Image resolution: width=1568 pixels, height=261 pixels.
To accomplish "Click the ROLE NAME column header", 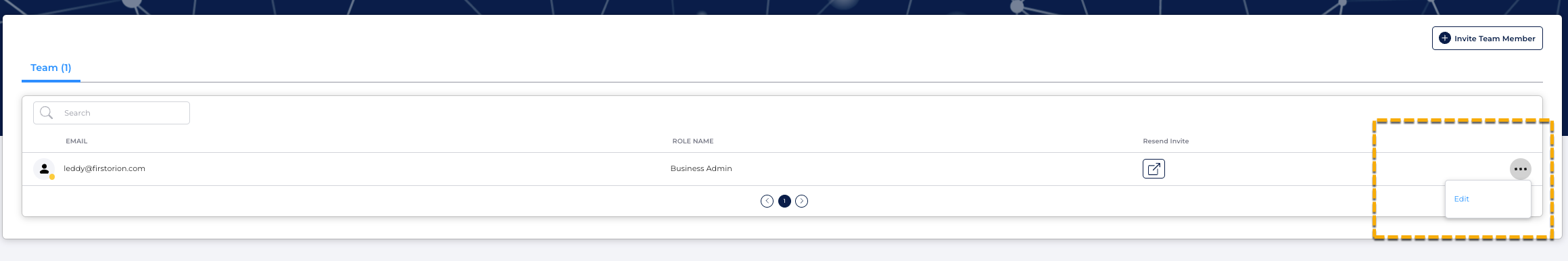I will (692, 141).
